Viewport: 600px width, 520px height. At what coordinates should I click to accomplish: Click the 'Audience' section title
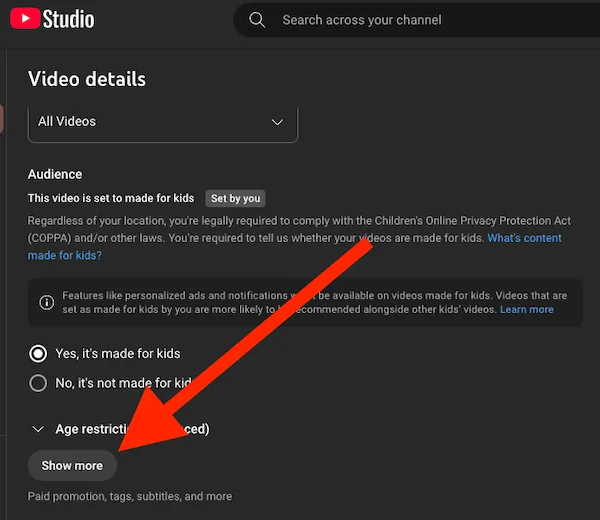point(55,174)
